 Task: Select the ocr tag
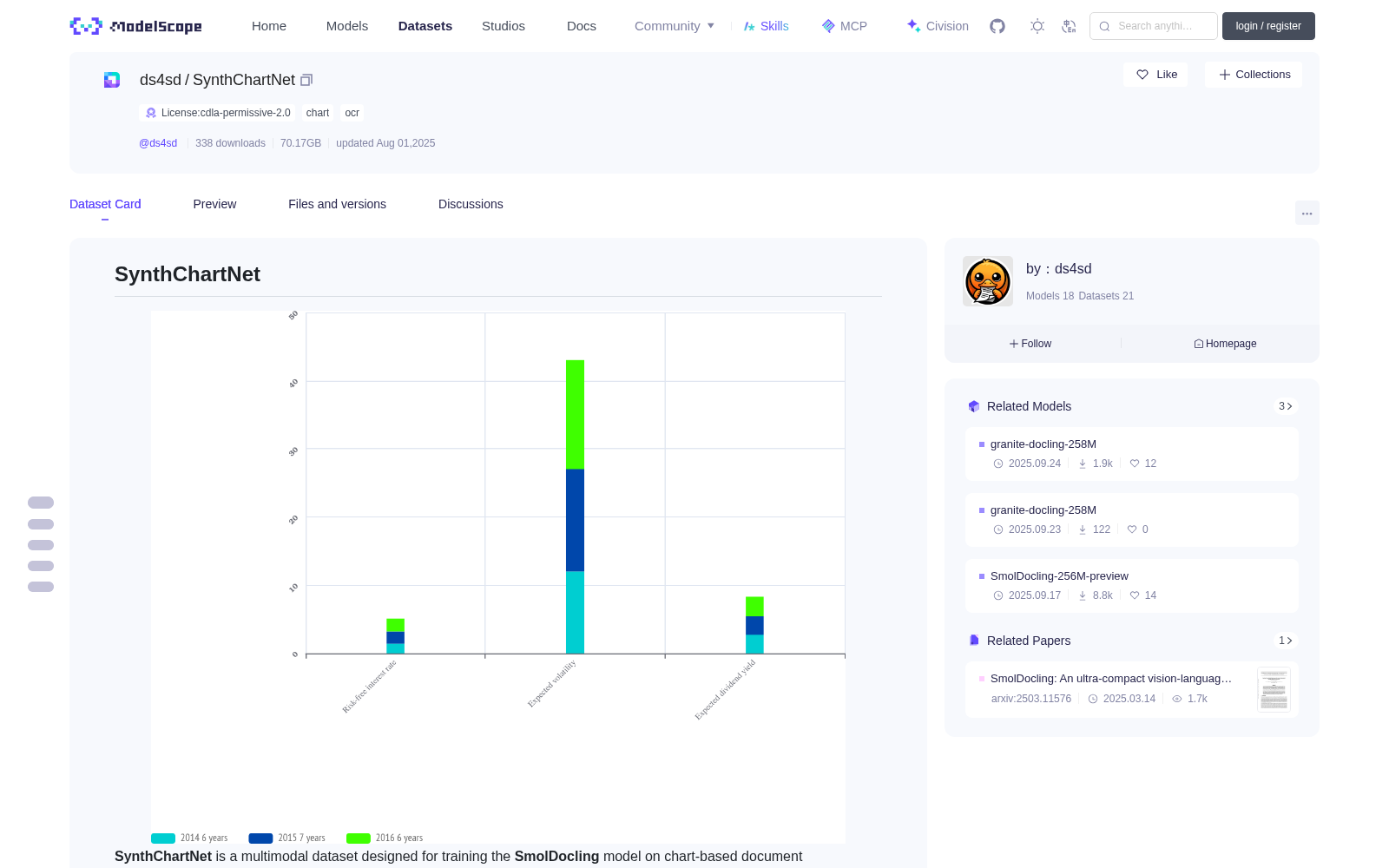[352, 113]
